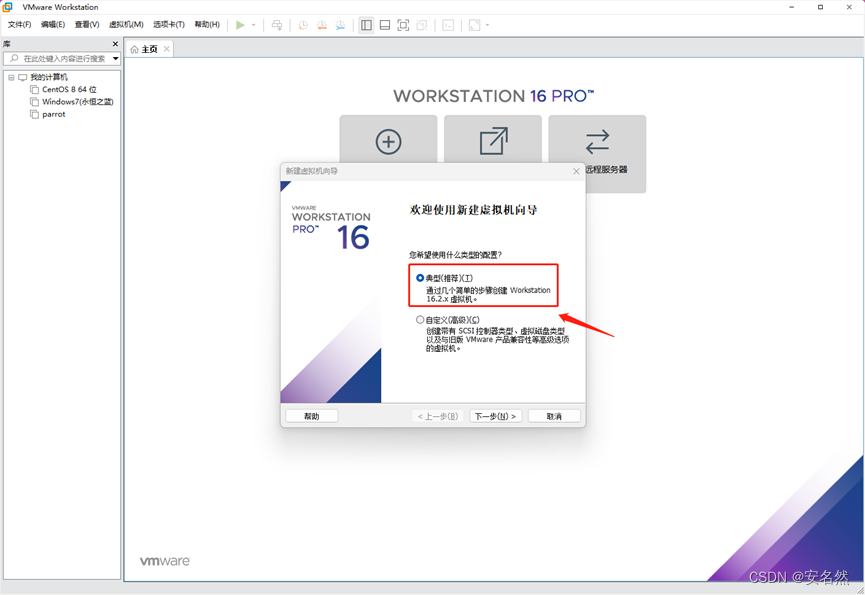Click the Unity mode toolbar icon

coord(422,25)
